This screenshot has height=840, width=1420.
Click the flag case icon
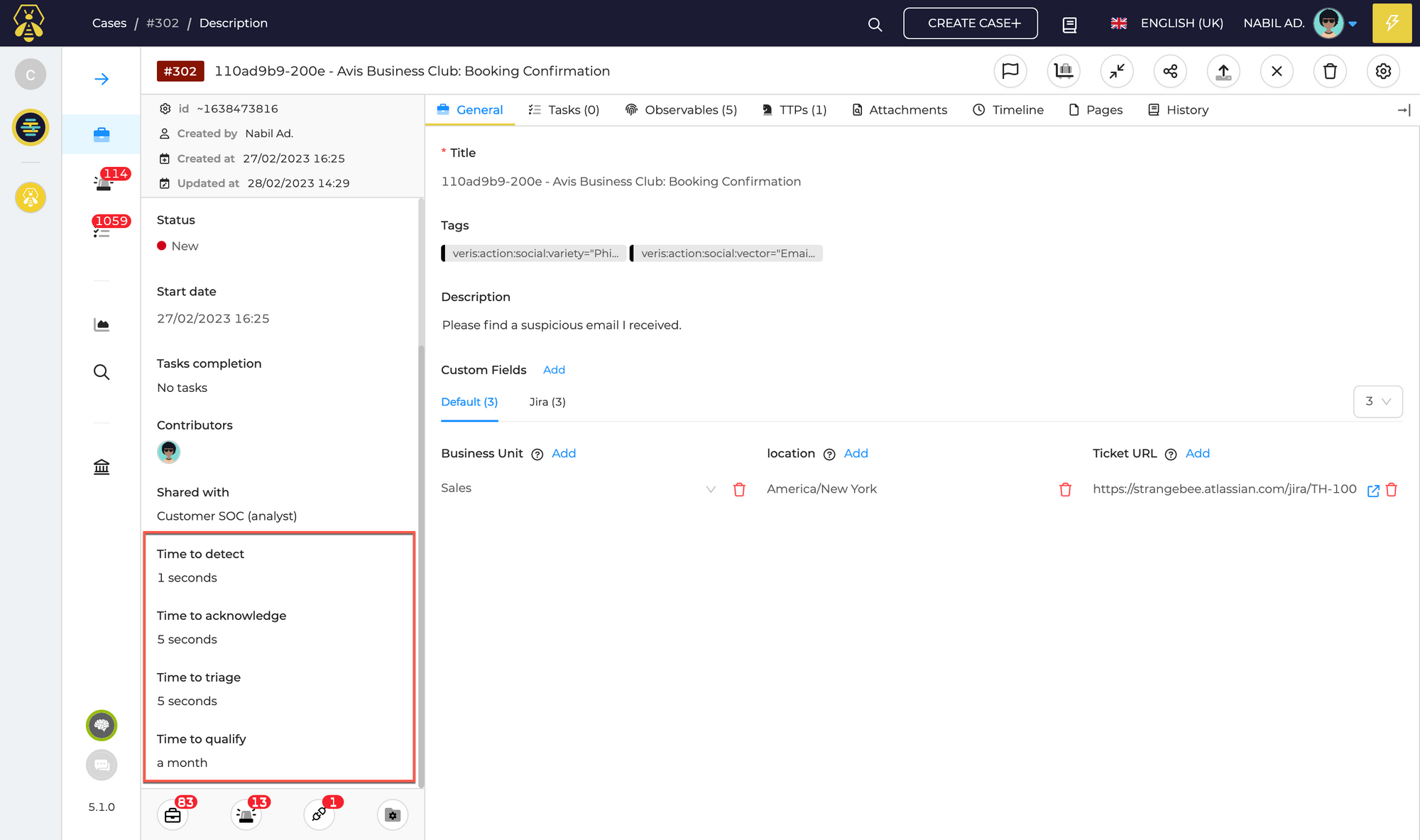pyautogui.click(x=1010, y=71)
